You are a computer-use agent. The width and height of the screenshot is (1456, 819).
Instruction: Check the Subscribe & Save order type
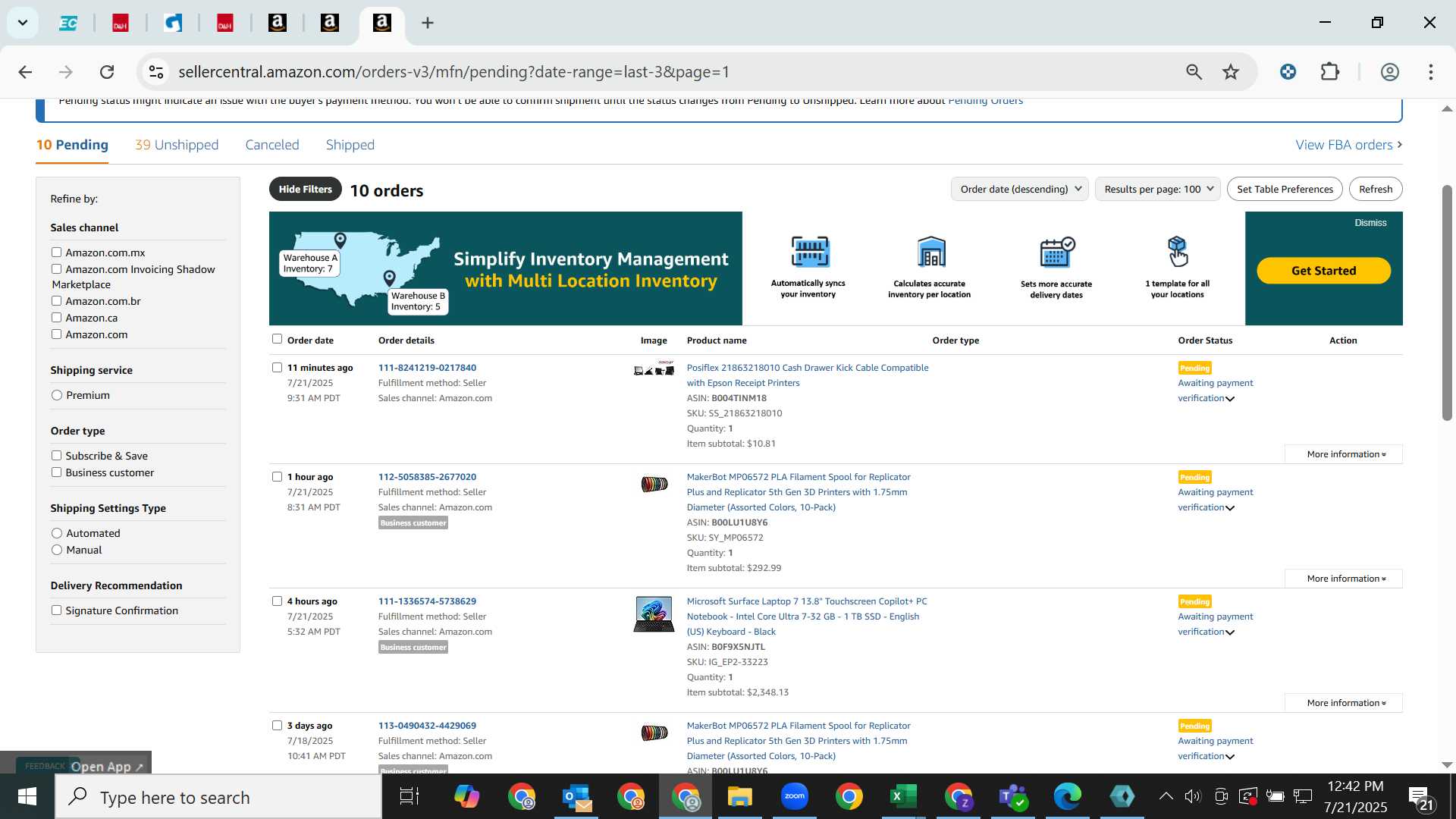[56, 456]
